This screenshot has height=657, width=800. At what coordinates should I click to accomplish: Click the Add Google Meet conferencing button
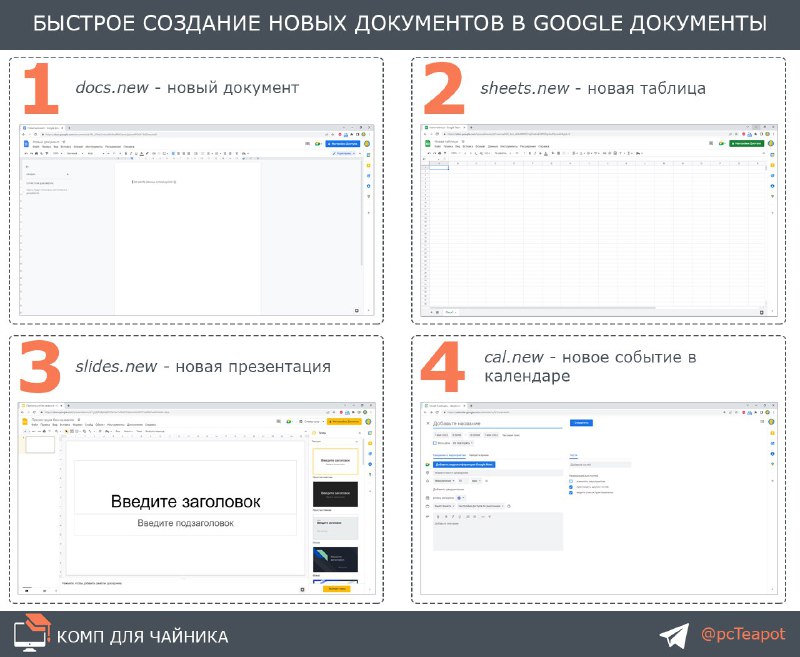(x=464, y=465)
